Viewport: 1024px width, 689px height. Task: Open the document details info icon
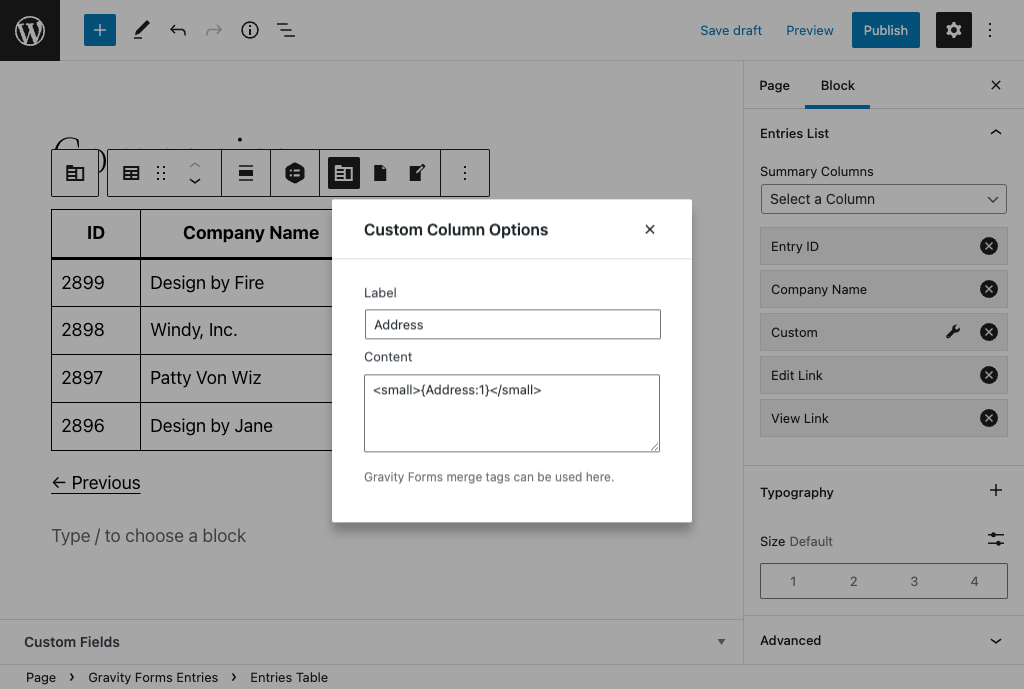pyautogui.click(x=249, y=30)
